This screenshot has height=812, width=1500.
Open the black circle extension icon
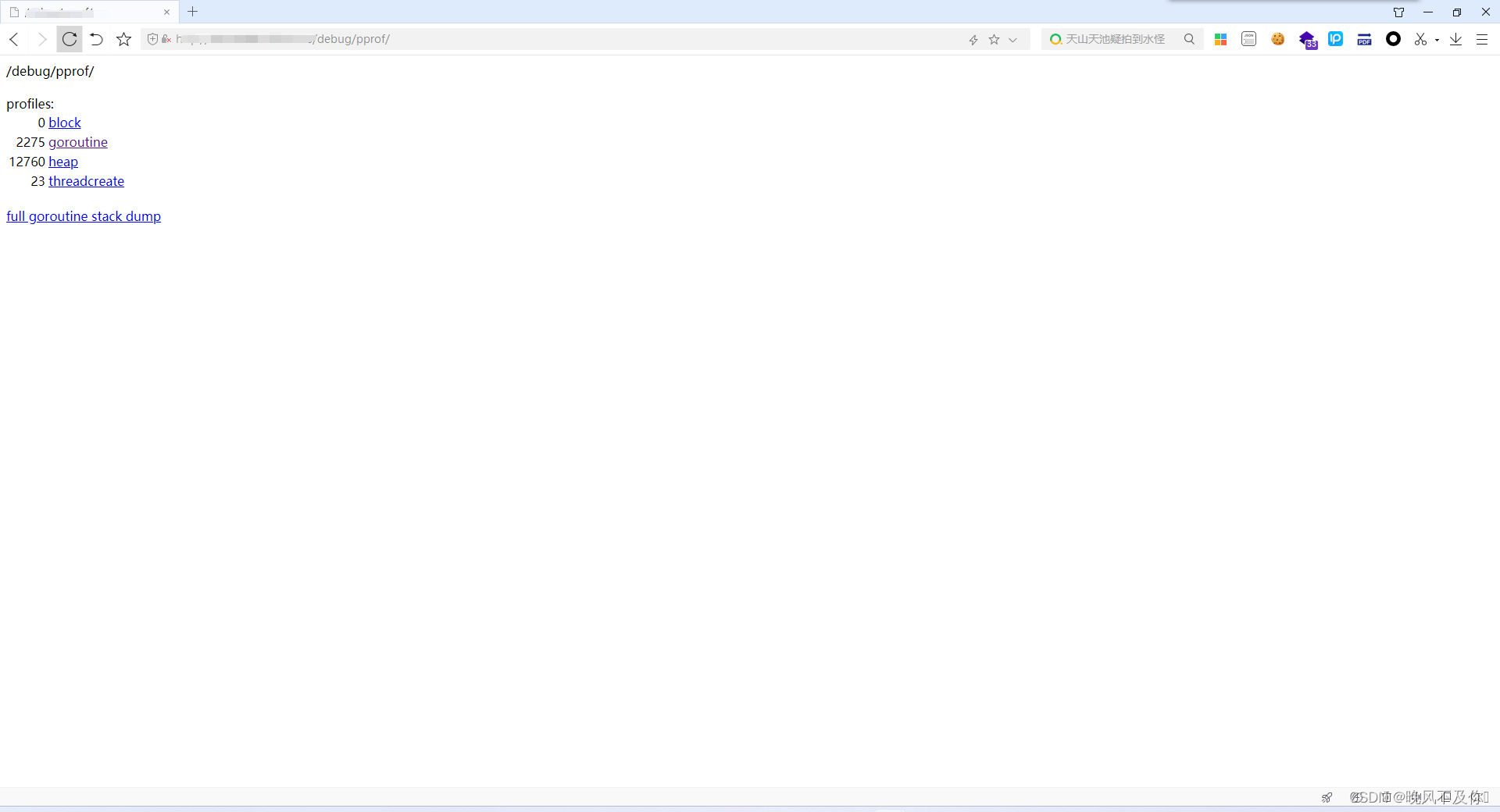coord(1393,39)
